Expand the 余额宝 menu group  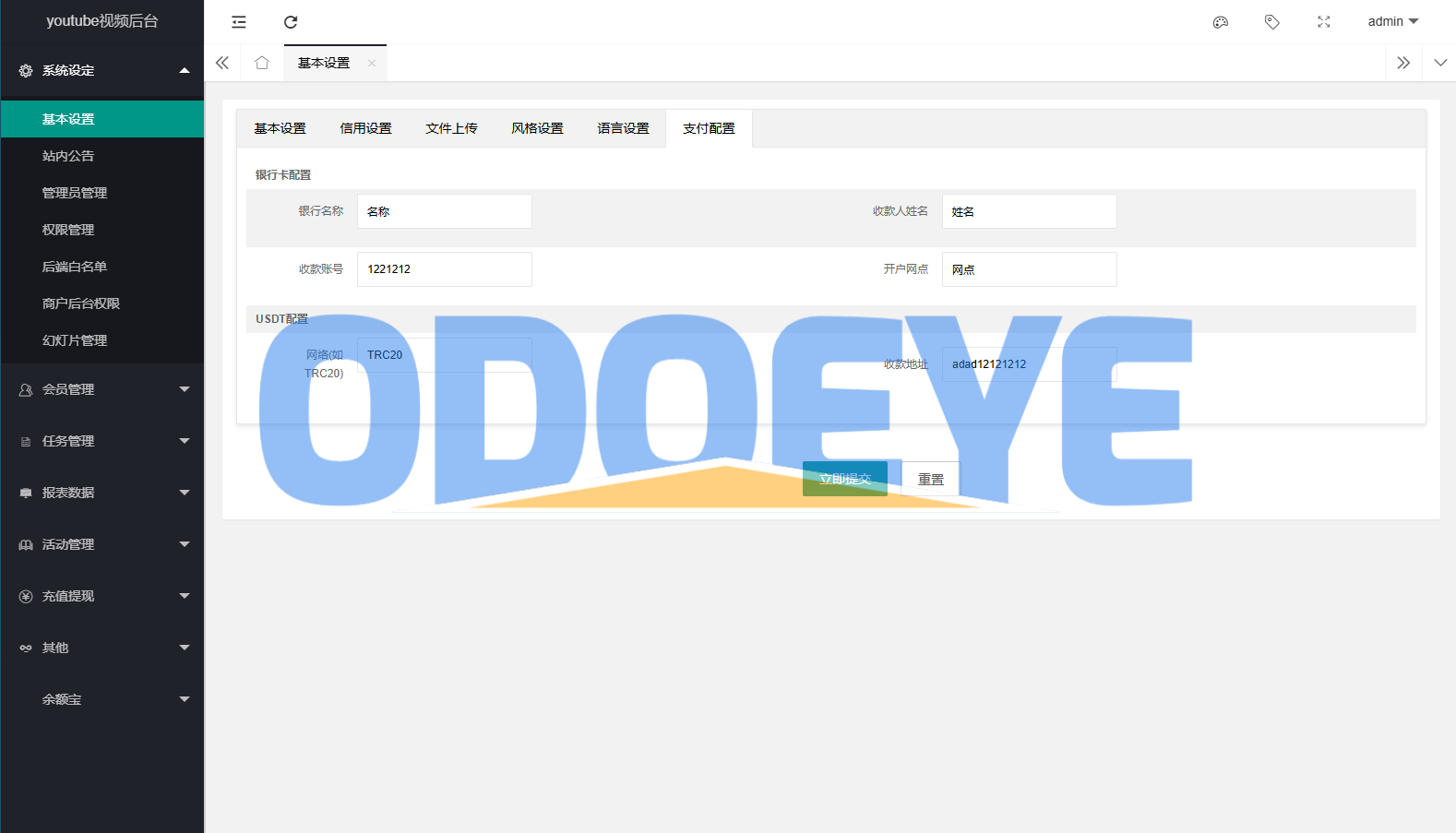pyautogui.click(x=102, y=699)
